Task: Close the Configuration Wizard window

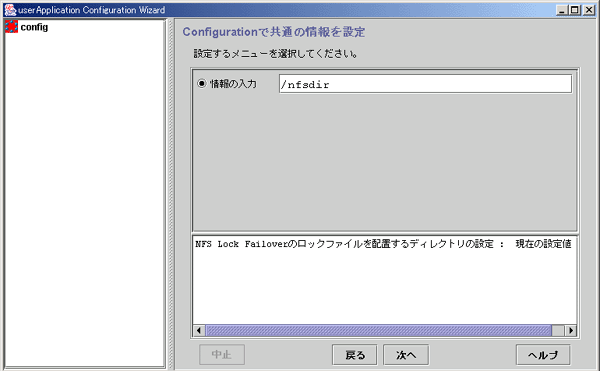Action: (589, 10)
